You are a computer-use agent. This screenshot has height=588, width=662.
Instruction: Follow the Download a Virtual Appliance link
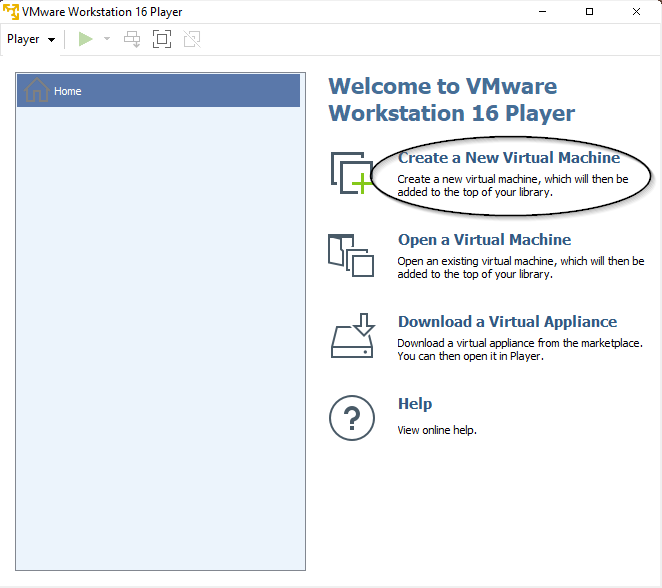(507, 322)
